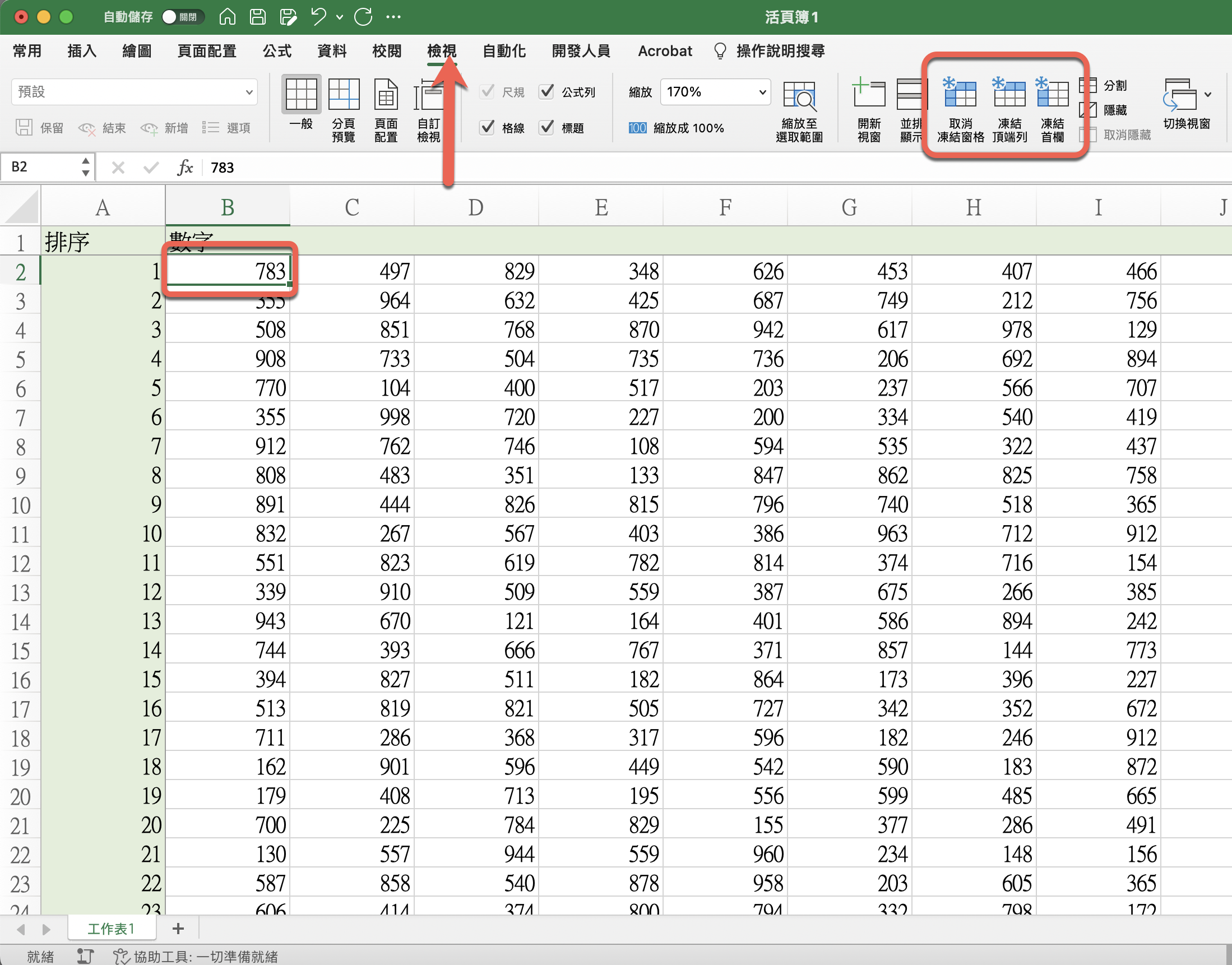Click Zoom to 100% (縮放成 100%) button
The width and height of the screenshot is (1232, 965).
click(x=676, y=128)
